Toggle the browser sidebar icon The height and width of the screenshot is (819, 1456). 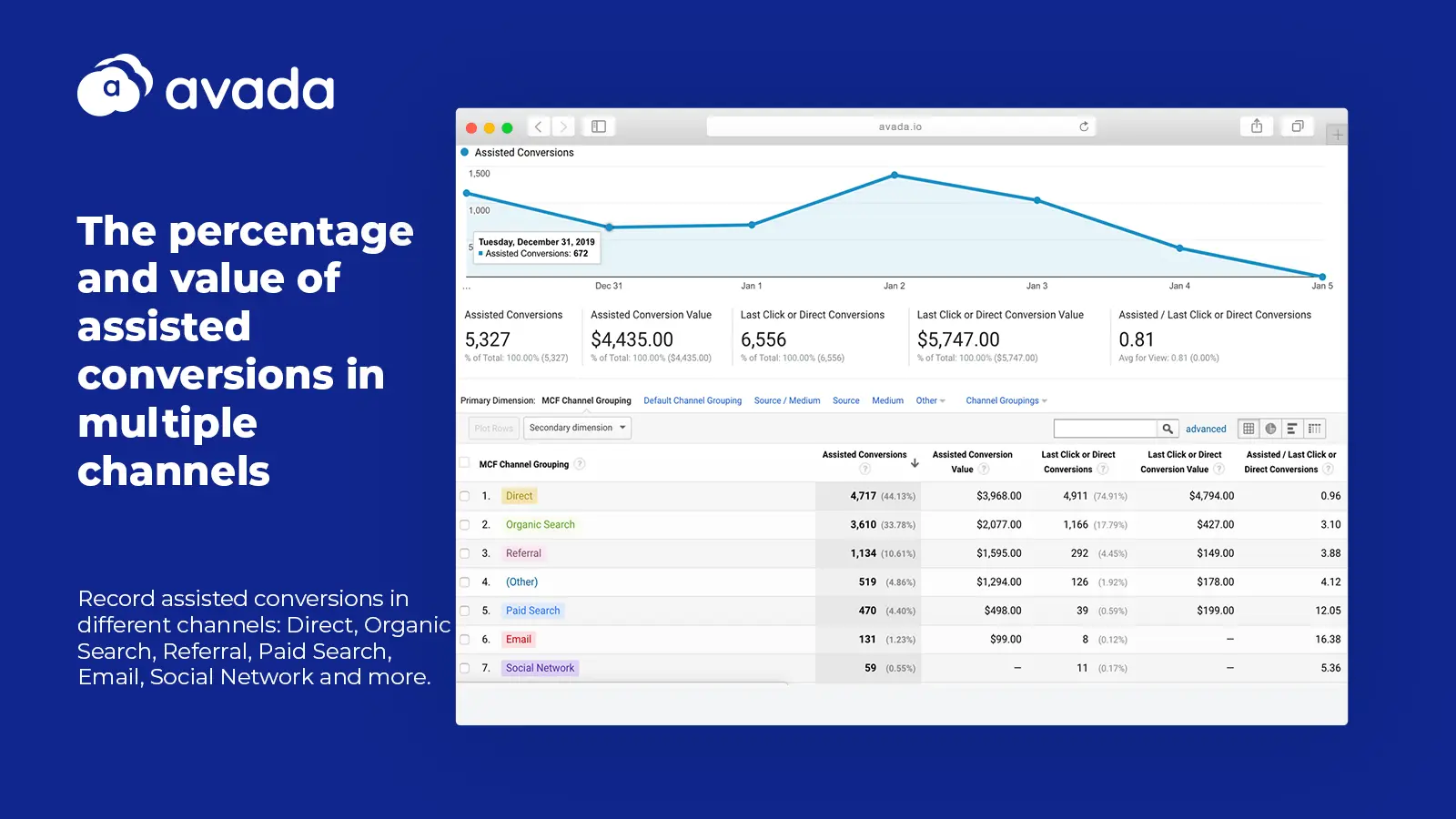(599, 126)
